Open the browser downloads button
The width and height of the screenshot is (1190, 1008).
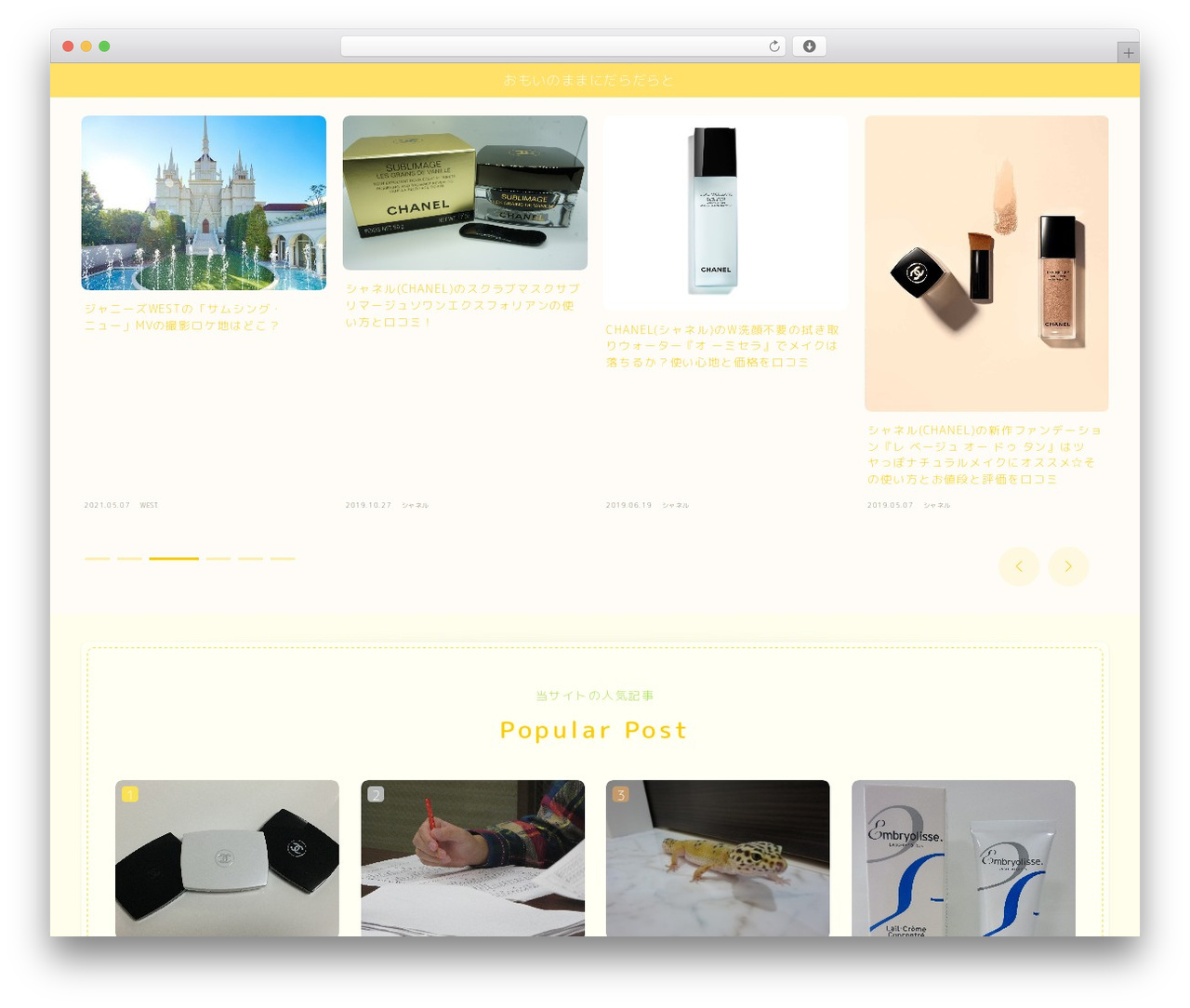click(x=809, y=46)
